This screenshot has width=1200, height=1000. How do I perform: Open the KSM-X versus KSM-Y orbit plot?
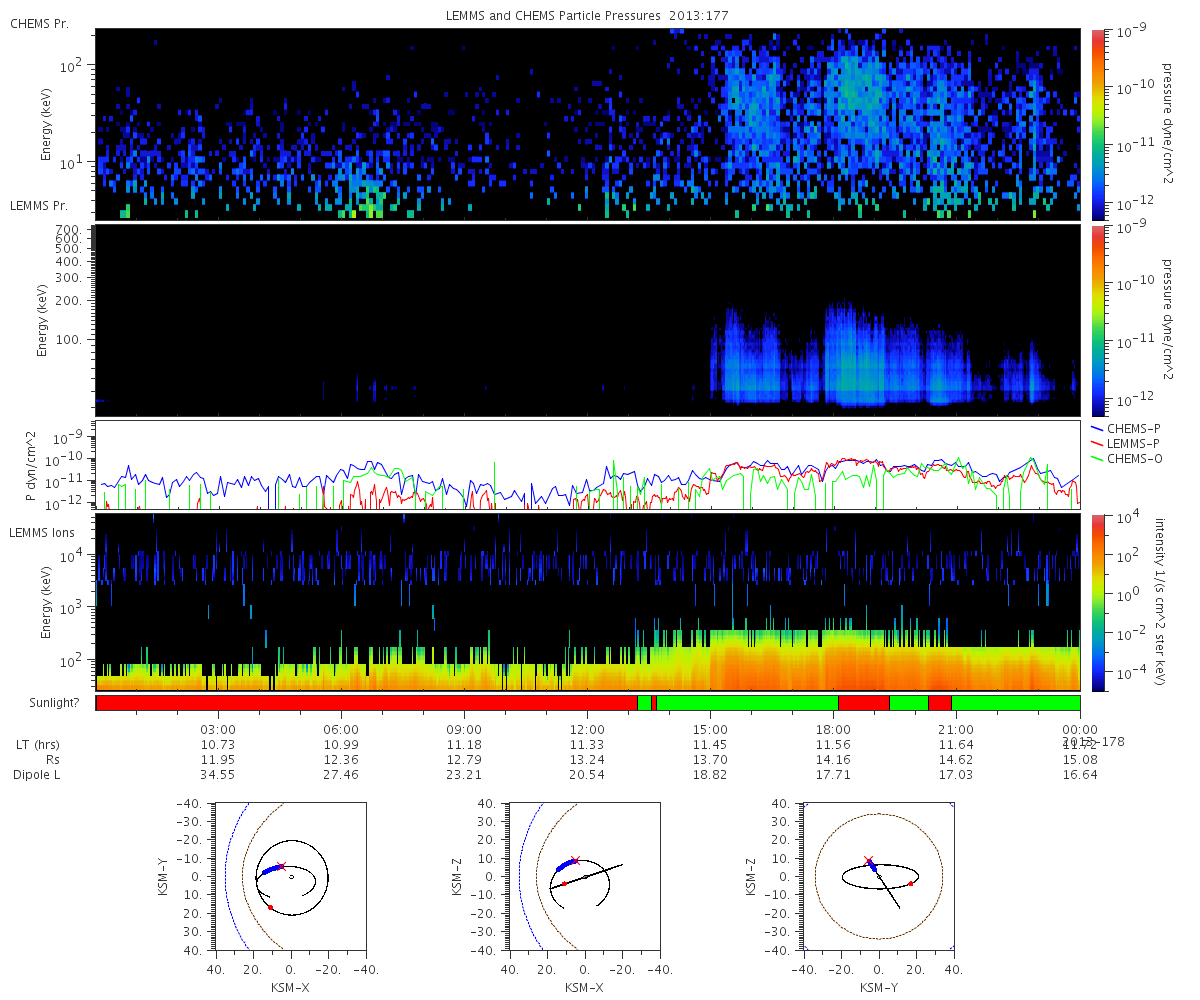click(290, 876)
